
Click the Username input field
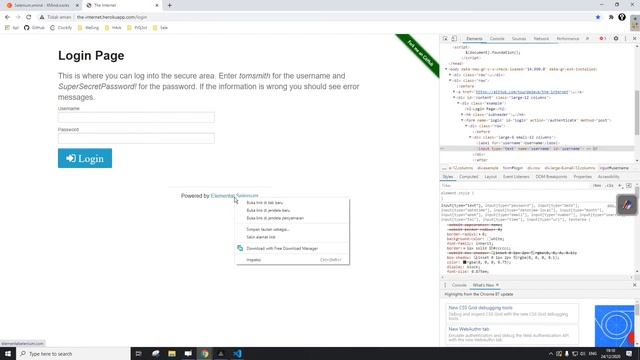136,118
